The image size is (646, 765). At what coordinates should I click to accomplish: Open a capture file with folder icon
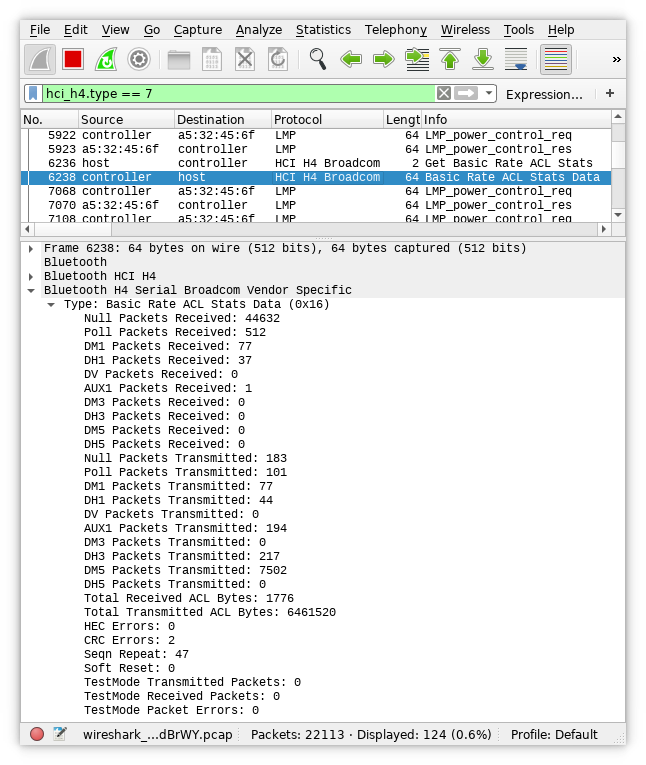(179, 60)
